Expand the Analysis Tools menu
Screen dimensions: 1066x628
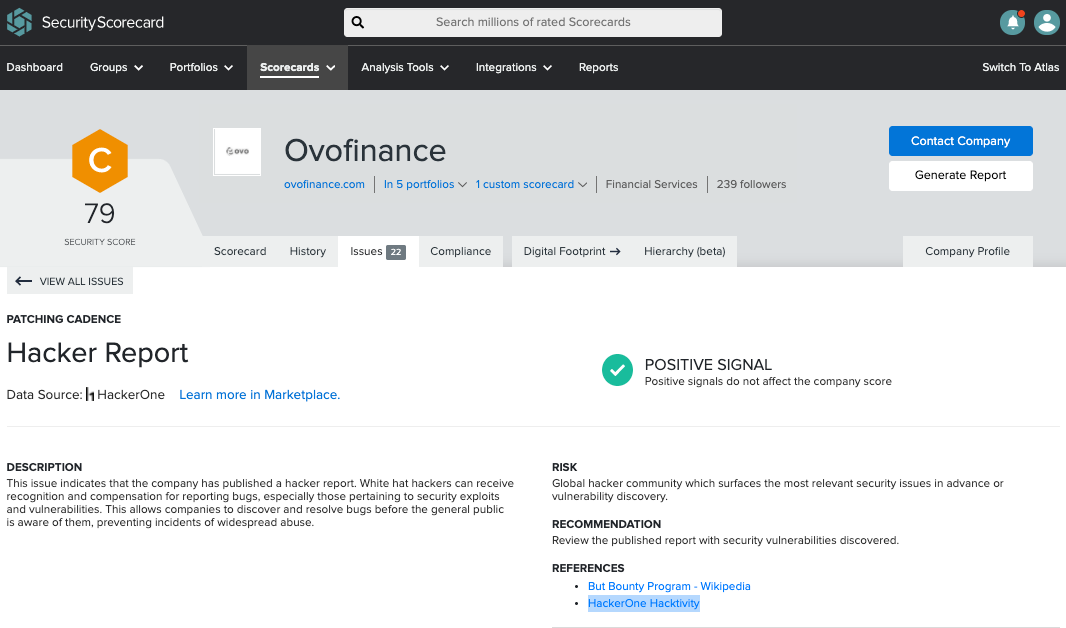click(x=405, y=67)
